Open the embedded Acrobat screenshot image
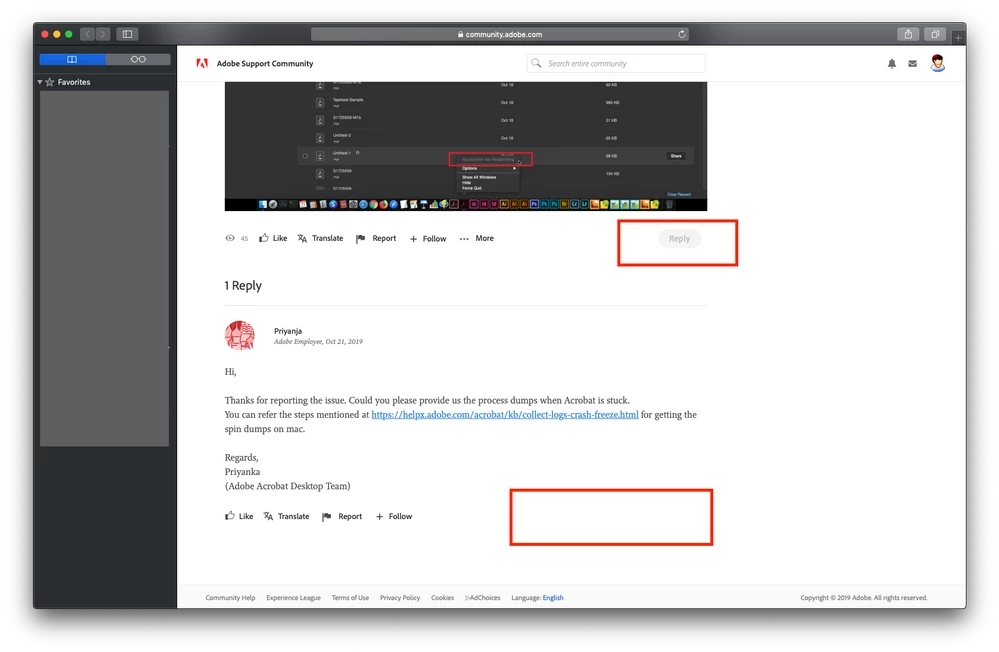The height and width of the screenshot is (652, 999). coord(466,146)
